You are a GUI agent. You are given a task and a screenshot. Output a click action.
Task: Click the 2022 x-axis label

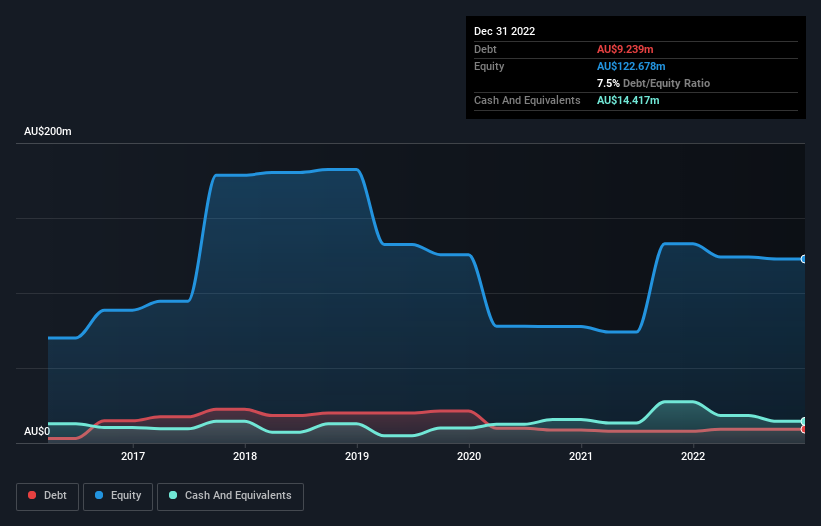pos(693,456)
